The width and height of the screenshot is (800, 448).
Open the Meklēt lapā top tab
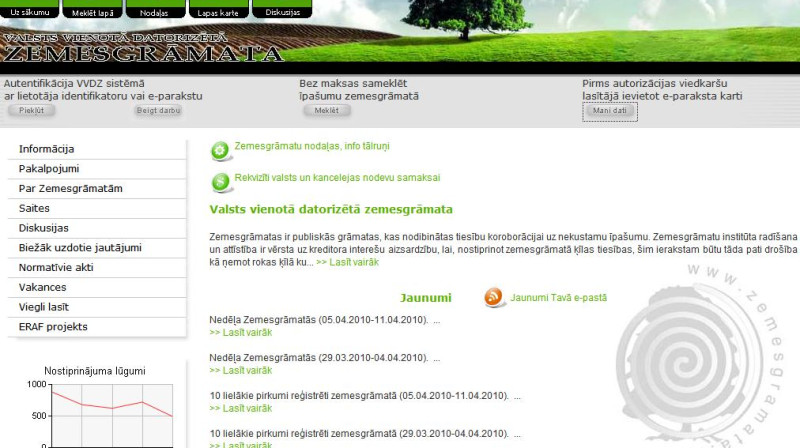(92, 10)
